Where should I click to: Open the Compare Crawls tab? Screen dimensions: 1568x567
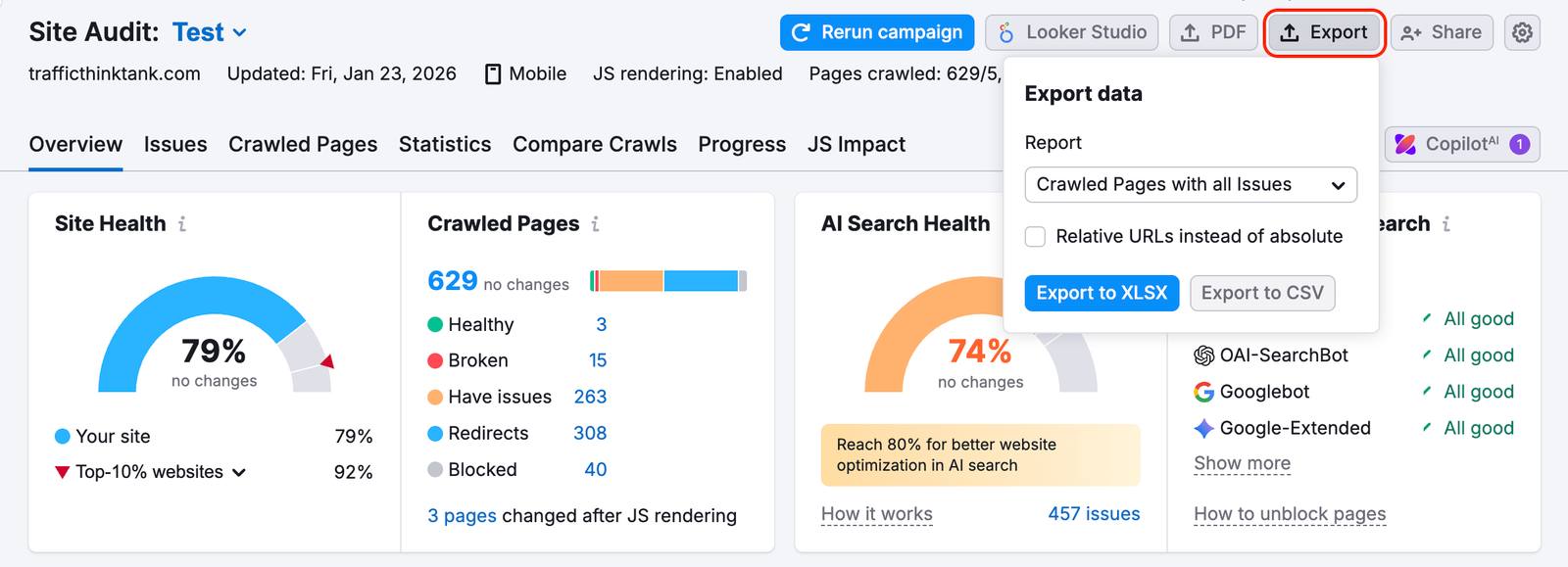[x=594, y=144]
